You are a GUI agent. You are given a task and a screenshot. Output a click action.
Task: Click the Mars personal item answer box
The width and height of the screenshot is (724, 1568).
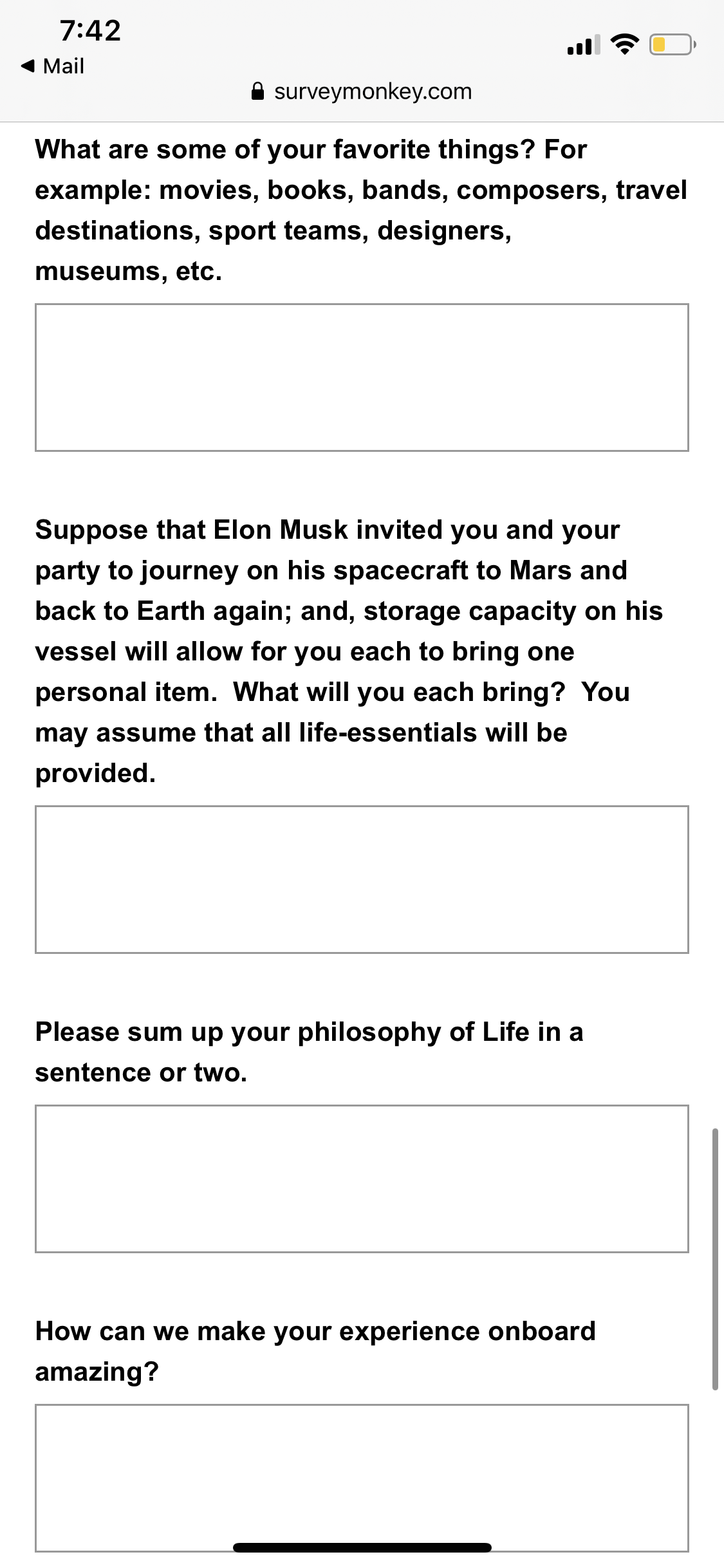pyautogui.click(x=362, y=879)
